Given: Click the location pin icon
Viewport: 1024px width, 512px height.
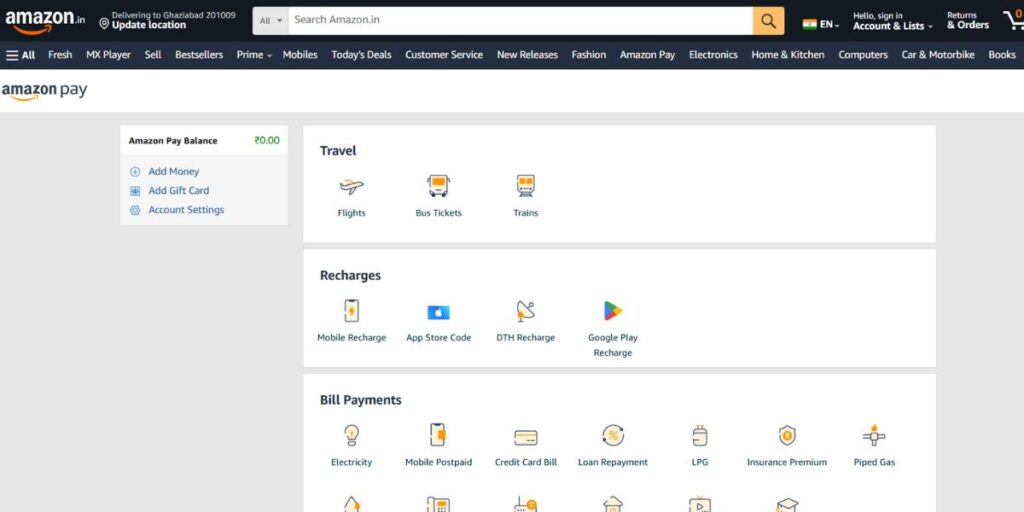Looking at the screenshot, I should pos(104,24).
